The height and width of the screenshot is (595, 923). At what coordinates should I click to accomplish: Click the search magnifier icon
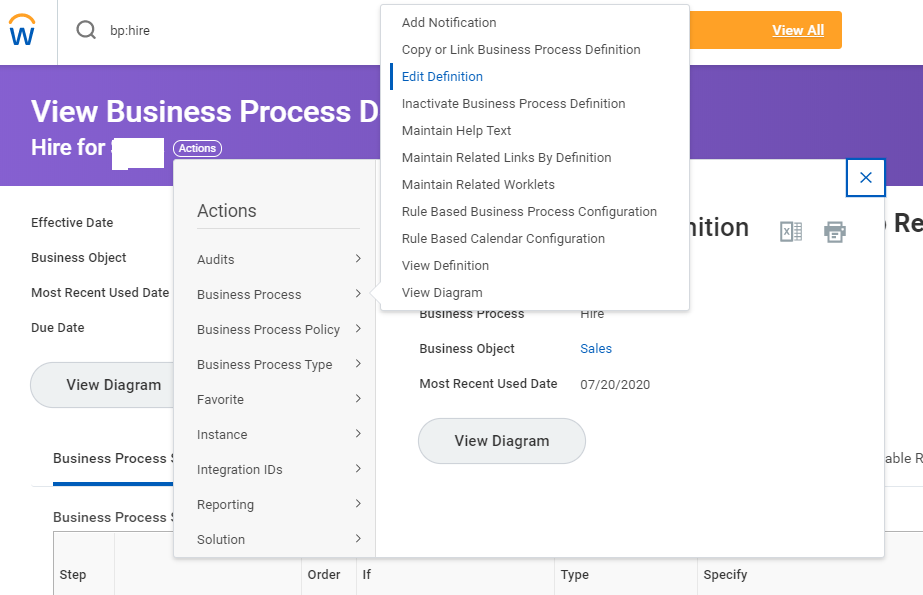pyautogui.click(x=86, y=29)
